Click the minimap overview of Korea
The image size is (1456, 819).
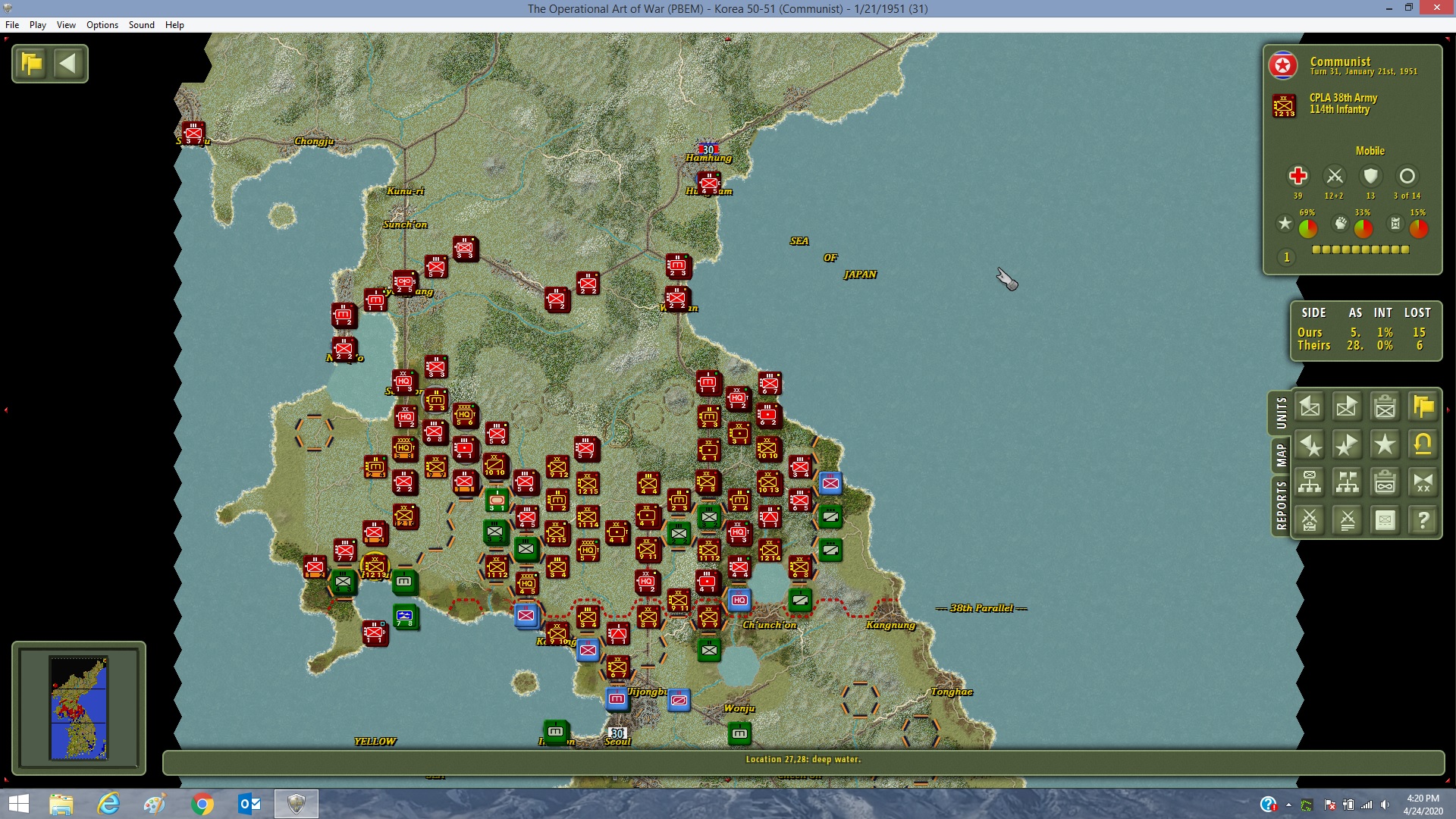[79, 708]
